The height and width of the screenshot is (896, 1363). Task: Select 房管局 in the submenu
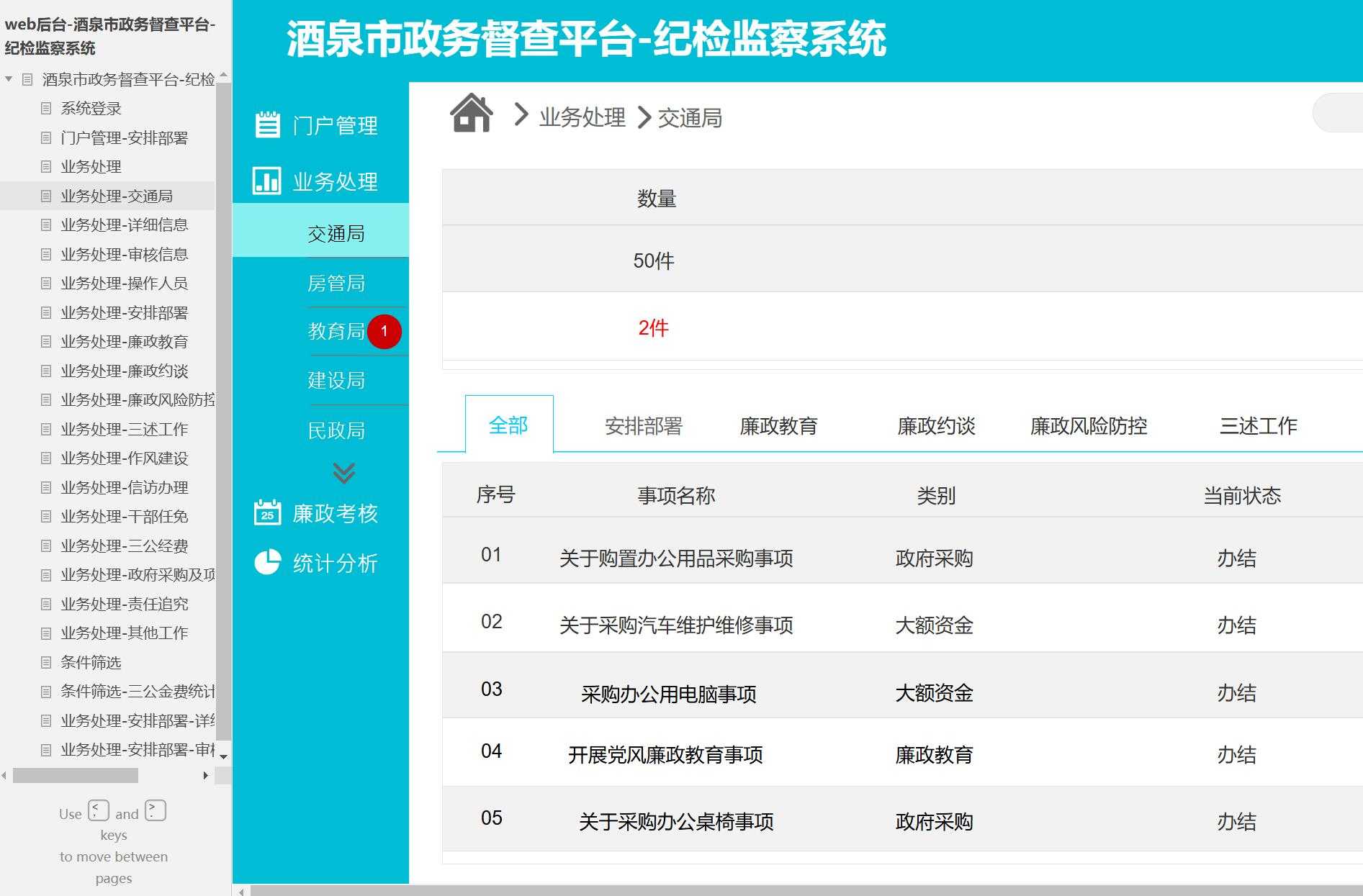click(x=337, y=283)
